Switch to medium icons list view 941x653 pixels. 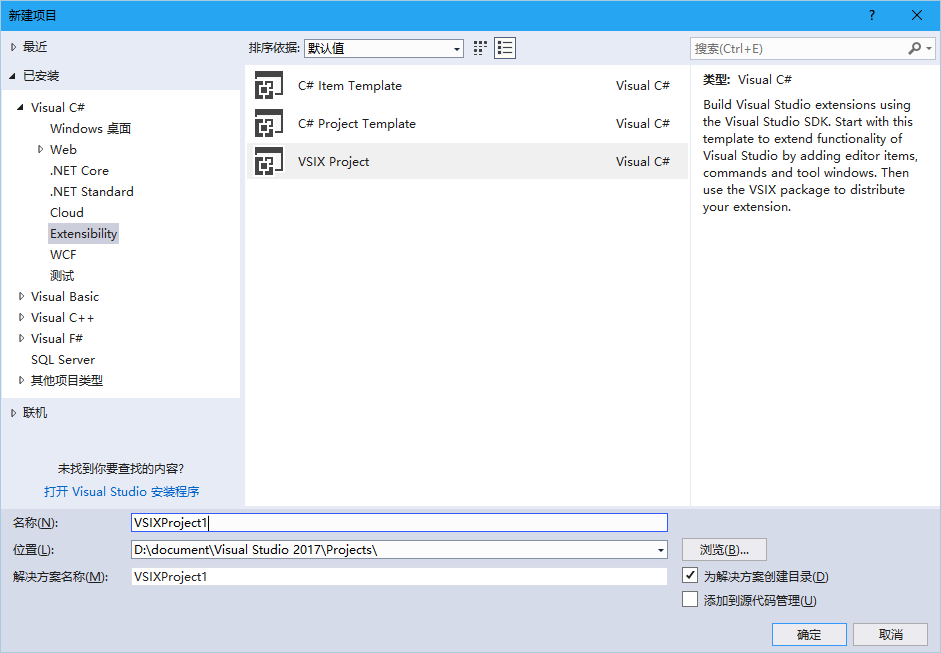pos(505,48)
